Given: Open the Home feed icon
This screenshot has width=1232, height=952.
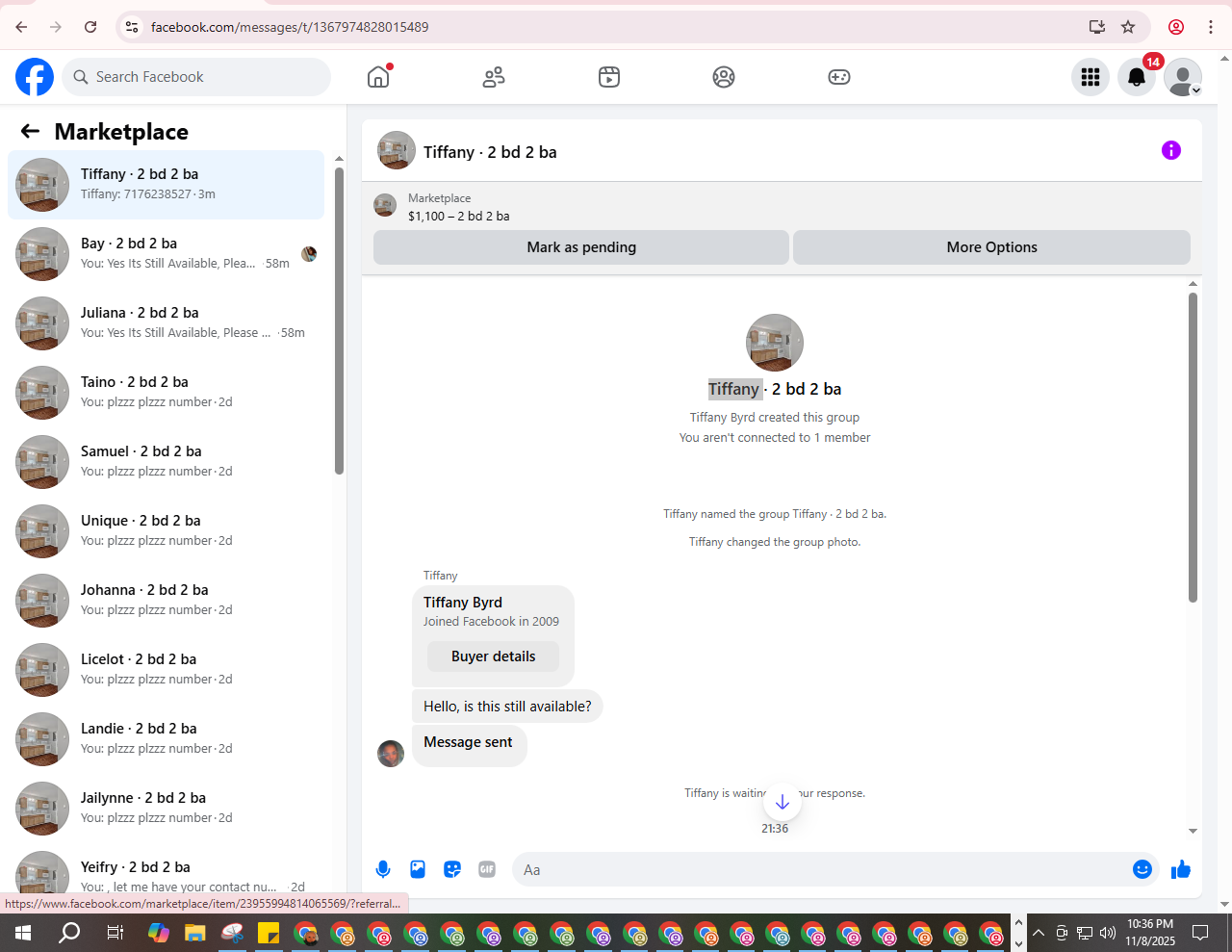Looking at the screenshot, I should point(378,77).
